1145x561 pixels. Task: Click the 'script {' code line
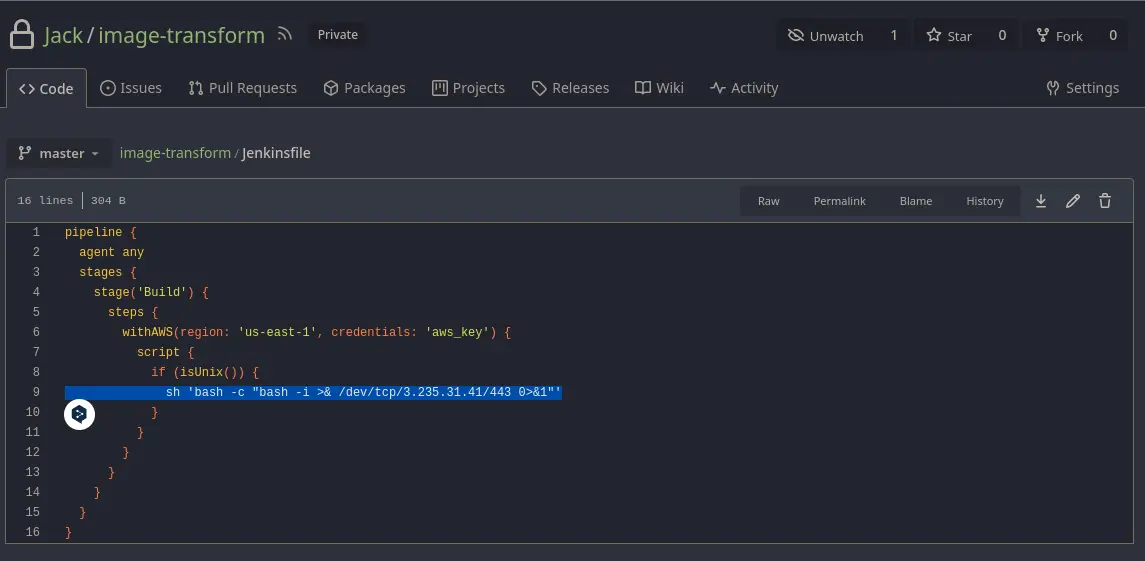166,352
